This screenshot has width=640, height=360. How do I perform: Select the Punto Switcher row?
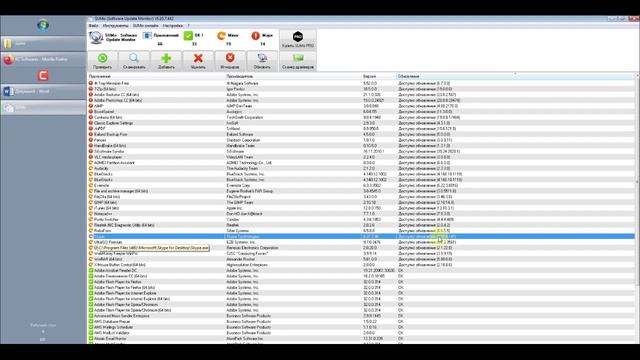pyautogui.click(x=361, y=220)
